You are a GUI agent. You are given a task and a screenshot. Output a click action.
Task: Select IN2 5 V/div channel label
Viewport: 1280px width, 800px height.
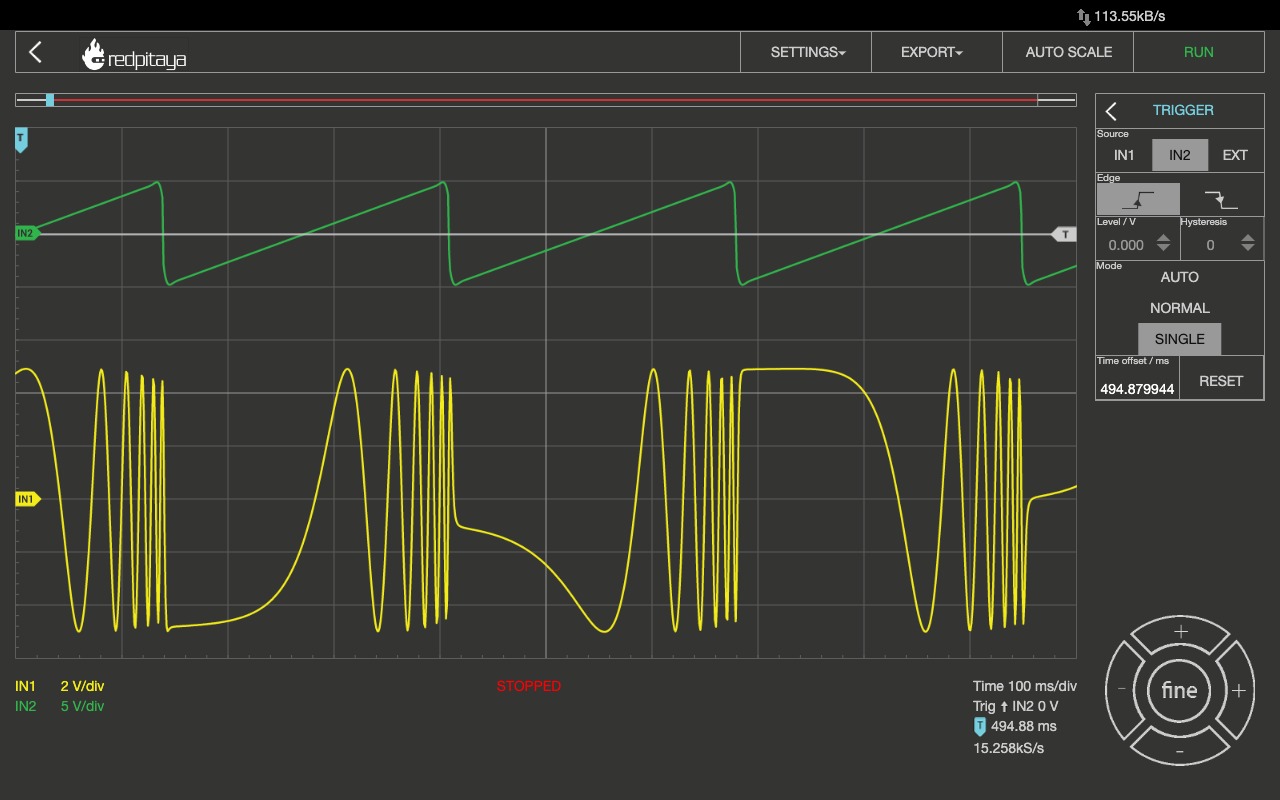point(60,706)
